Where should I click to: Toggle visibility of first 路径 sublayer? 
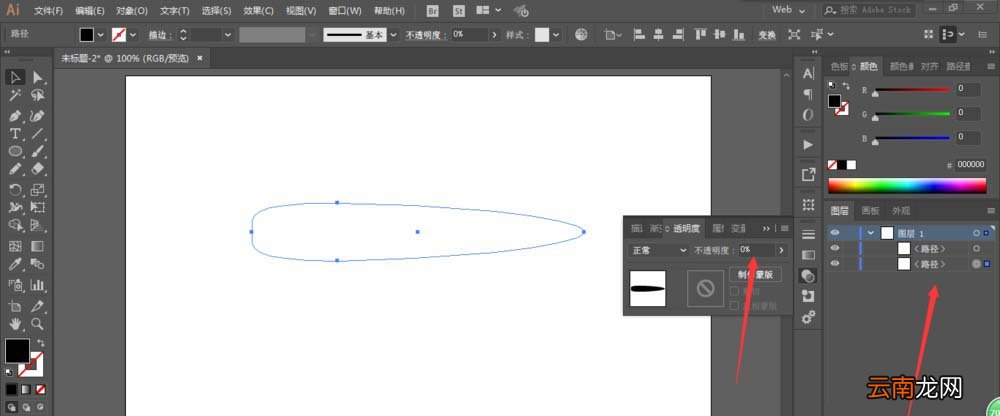tap(835, 248)
